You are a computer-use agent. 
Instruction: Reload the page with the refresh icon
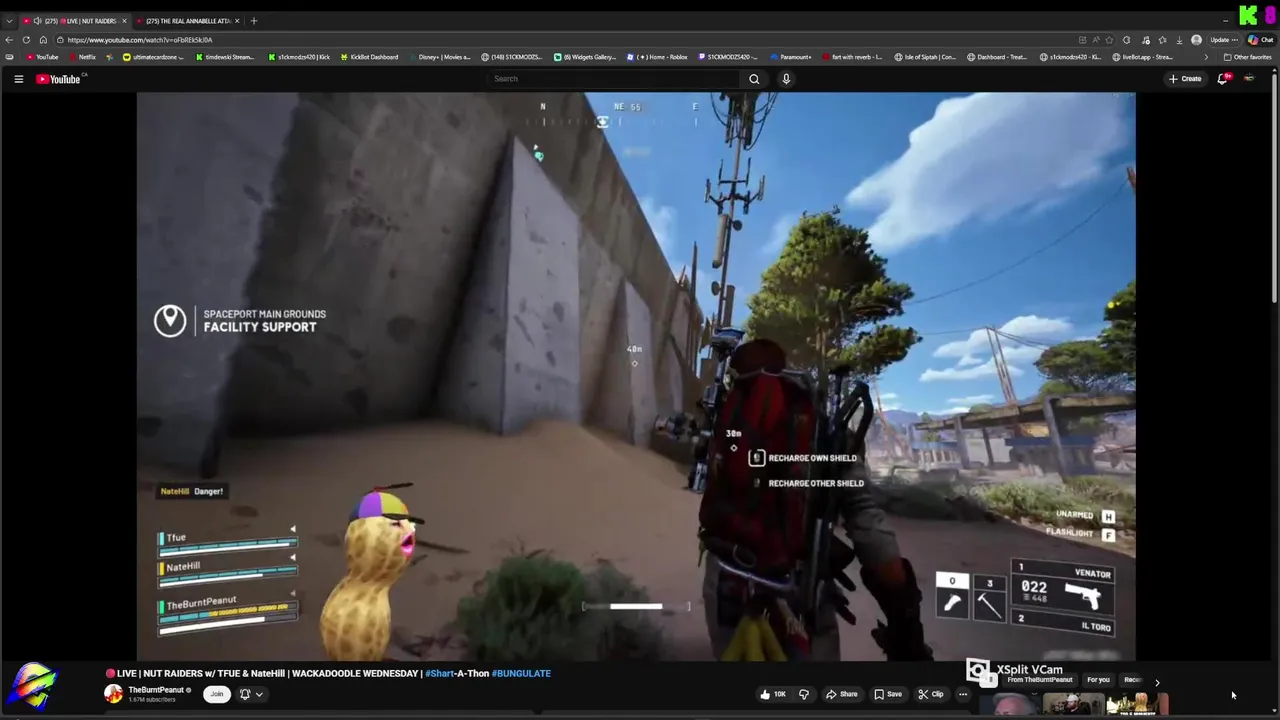(x=27, y=40)
